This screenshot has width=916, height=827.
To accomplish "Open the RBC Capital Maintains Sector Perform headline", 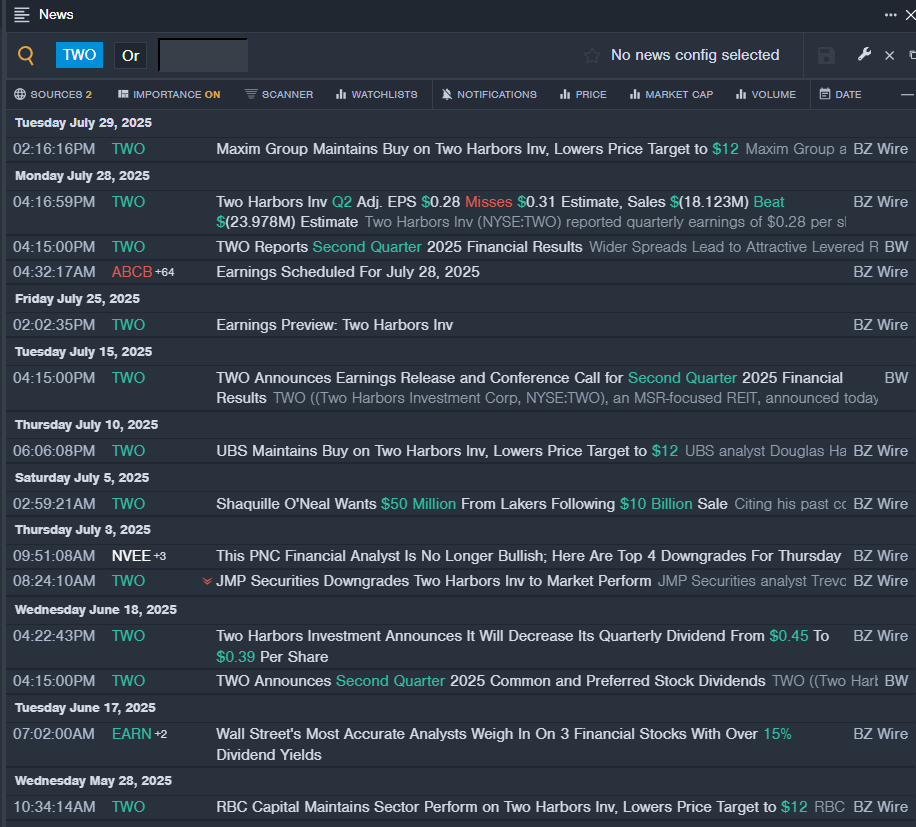I will click(512, 807).
